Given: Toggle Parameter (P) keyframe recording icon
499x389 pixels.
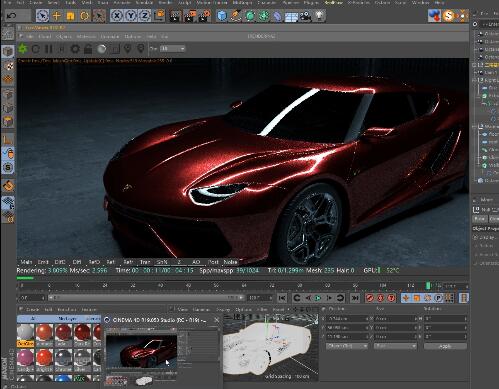Looking at the screenshot, I should 439,298.
